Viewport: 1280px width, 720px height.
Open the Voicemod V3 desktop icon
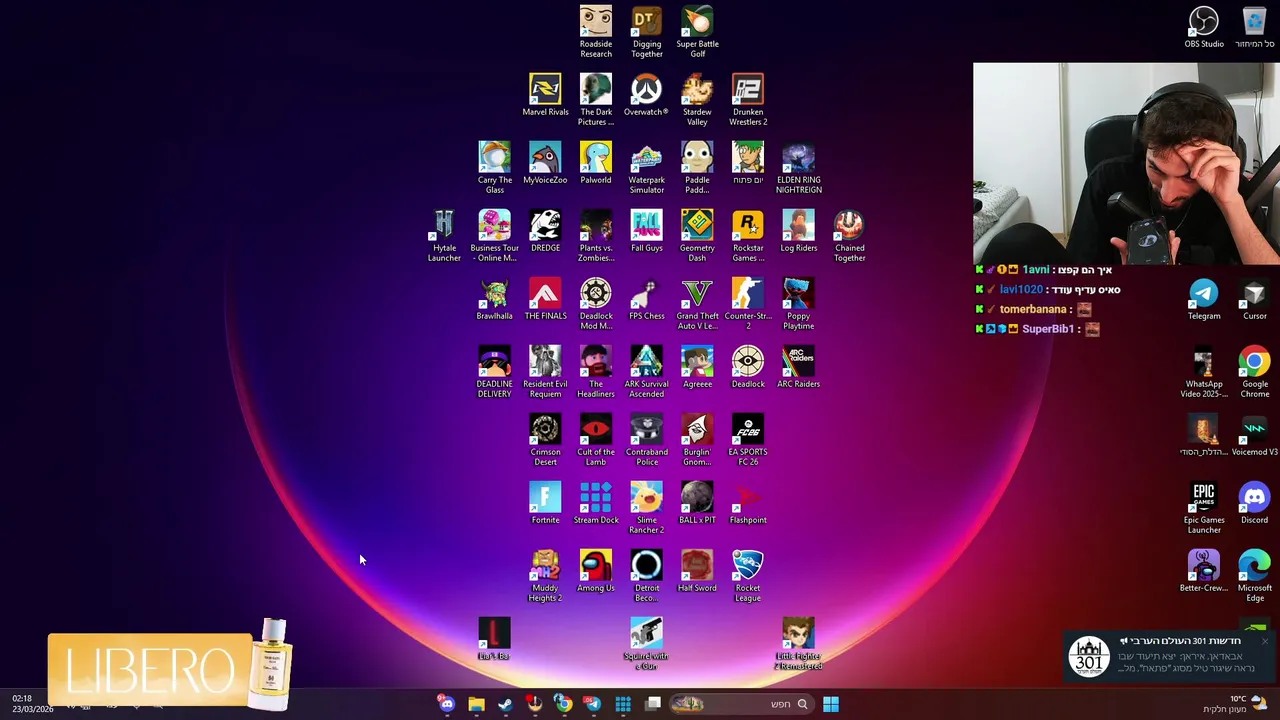pos(1254,435)
